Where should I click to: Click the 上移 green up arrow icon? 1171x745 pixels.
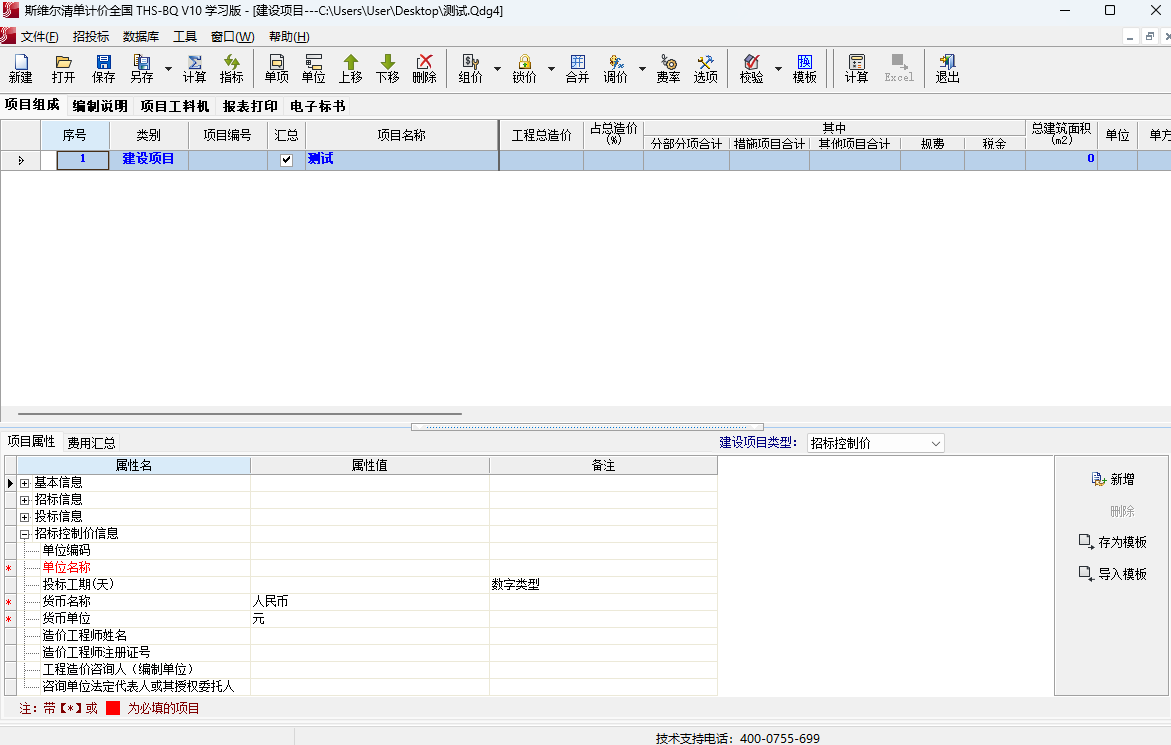(x=350, y=68)
